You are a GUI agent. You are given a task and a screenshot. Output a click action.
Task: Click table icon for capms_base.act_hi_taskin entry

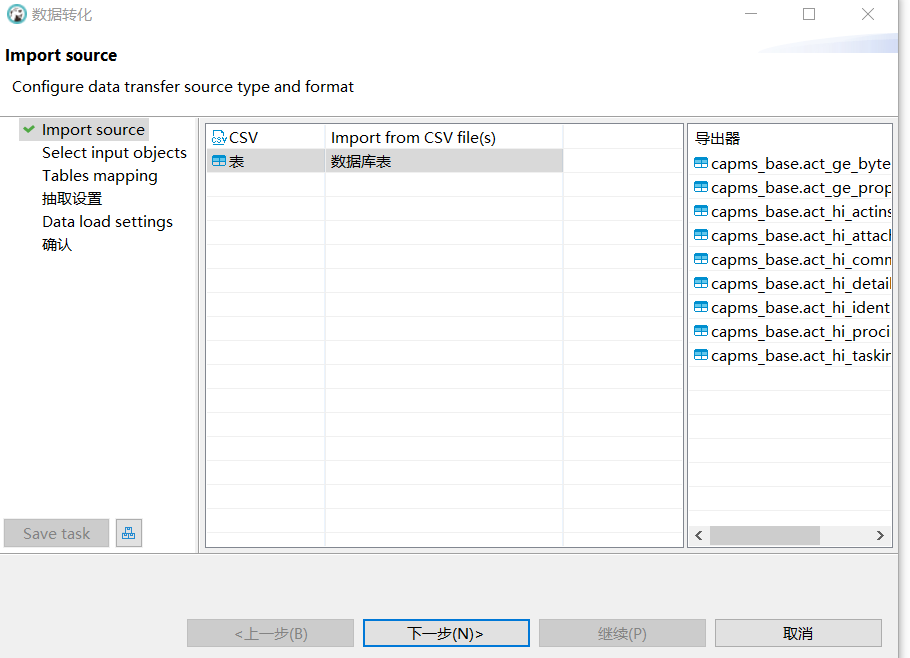[701, 355]
